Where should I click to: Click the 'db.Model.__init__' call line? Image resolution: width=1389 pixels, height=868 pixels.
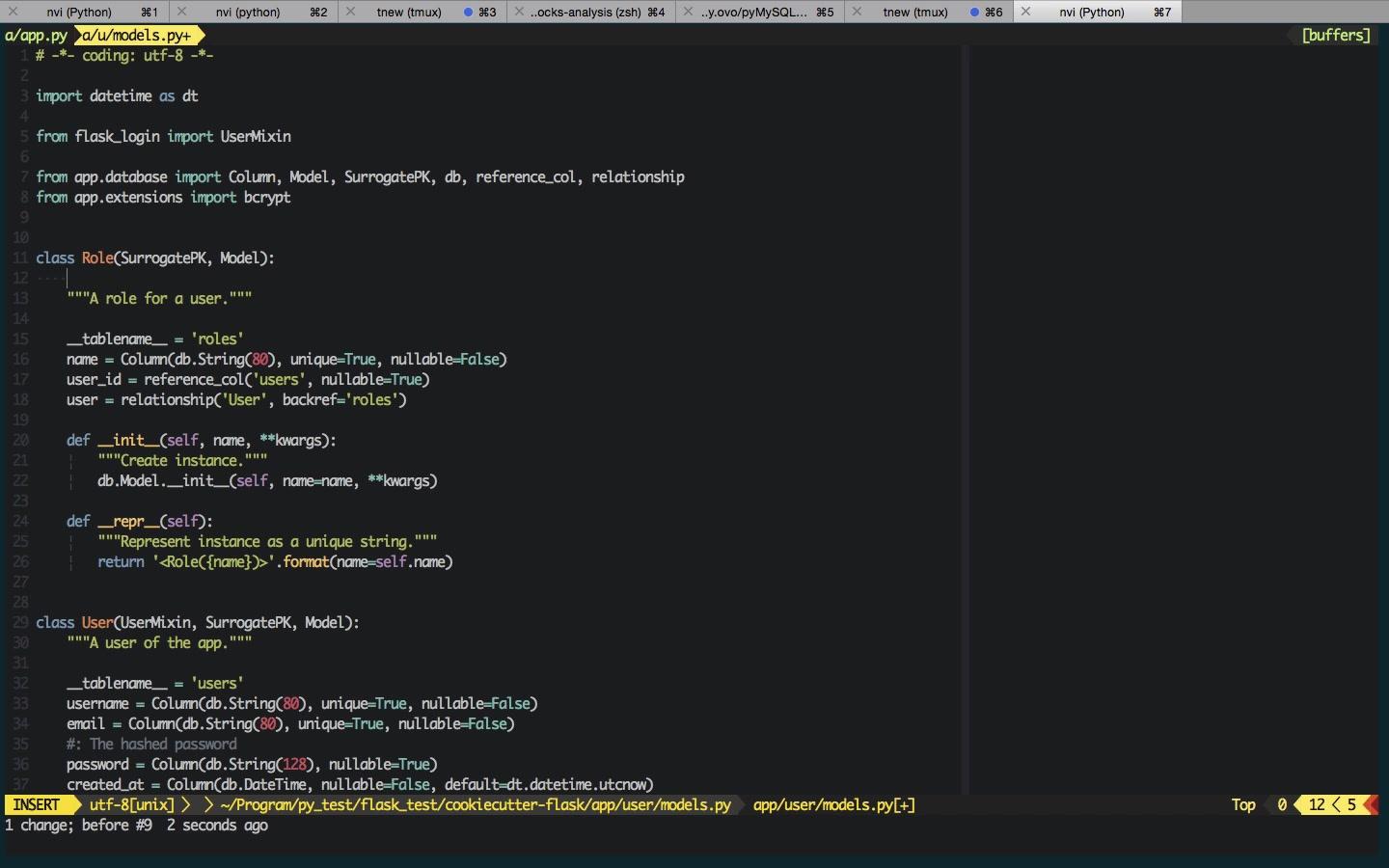[x=267, y=481]
